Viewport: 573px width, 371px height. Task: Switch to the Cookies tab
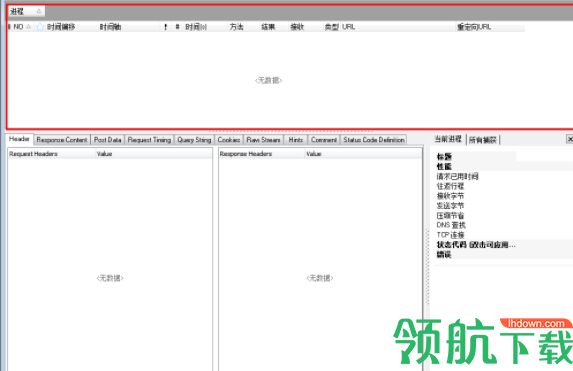229,140
